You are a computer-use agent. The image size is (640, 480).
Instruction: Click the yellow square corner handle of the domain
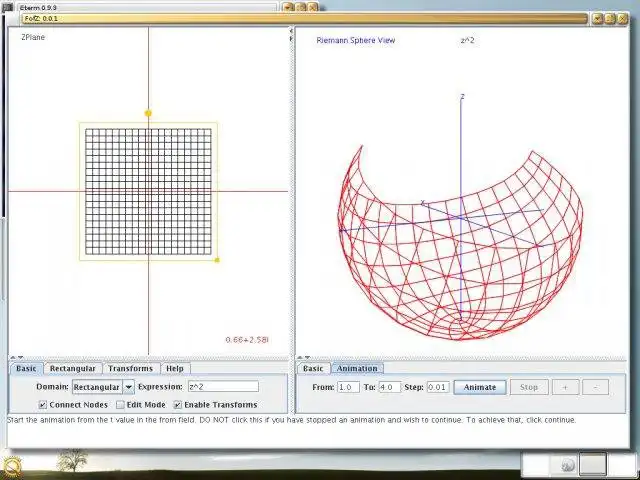pyautogui.click(x=217, y=260)
